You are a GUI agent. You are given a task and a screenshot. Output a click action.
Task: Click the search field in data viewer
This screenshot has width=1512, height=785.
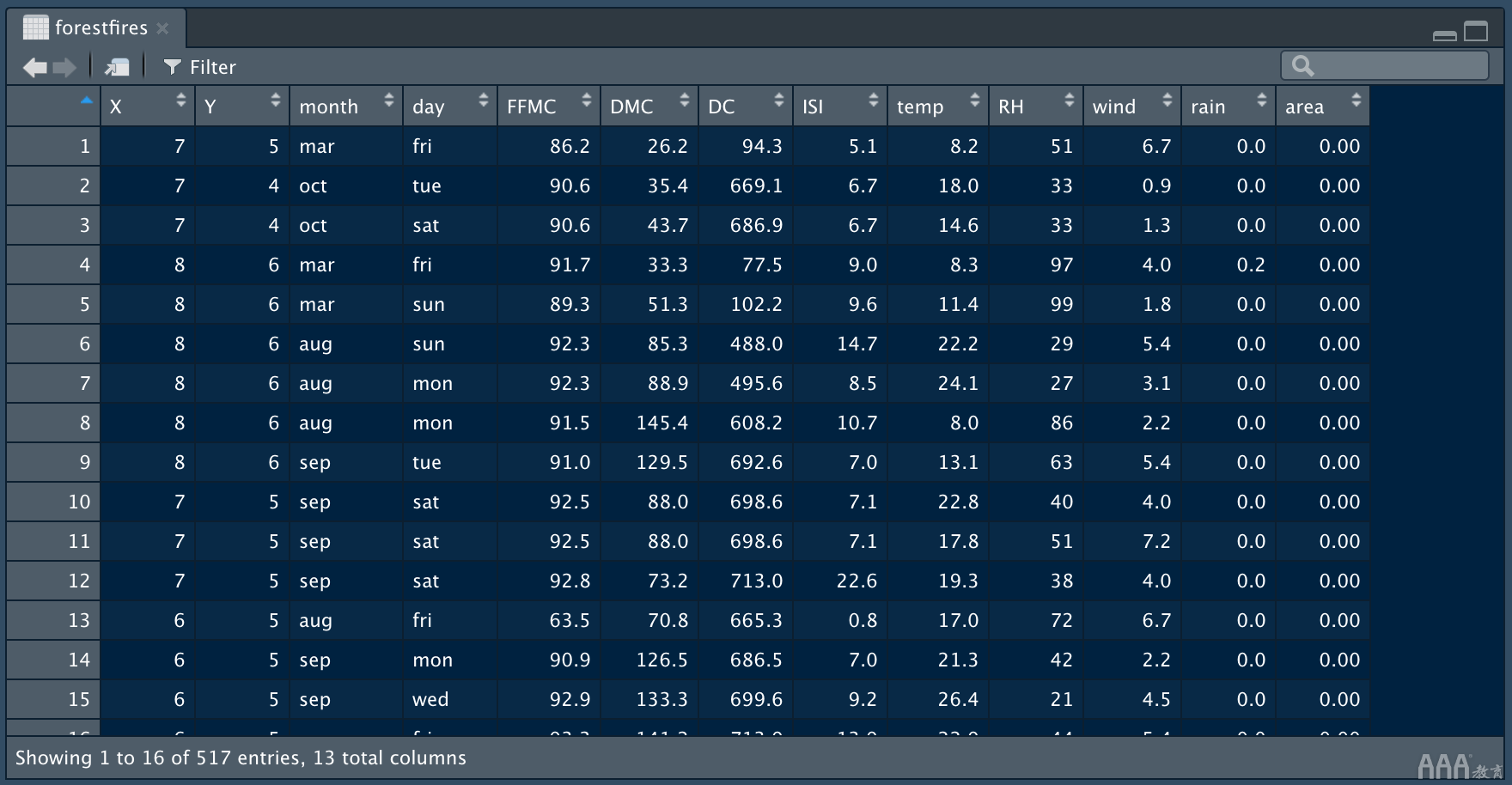pyautogui.click(x=1385, y=65)
